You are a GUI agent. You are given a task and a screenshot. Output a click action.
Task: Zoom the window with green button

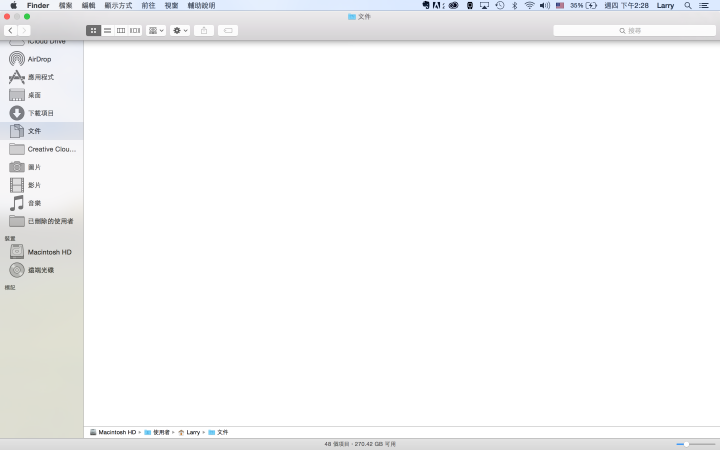[27, 17]
